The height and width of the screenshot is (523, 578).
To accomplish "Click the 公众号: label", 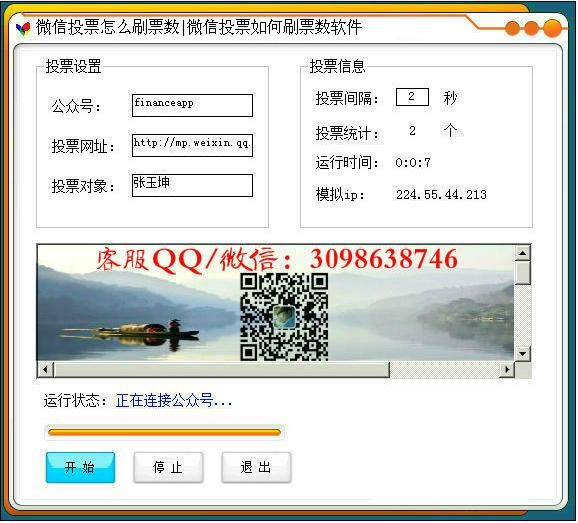I will 76,107.
